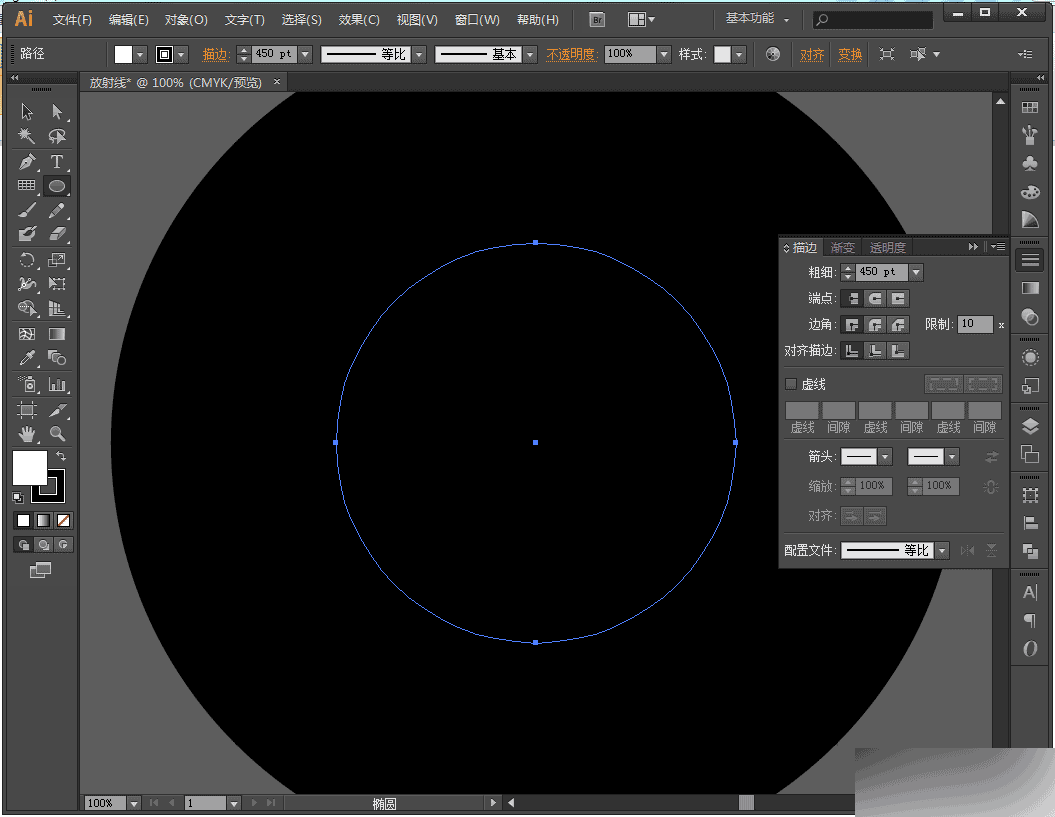This screenshot has width=1055, height=817.
Task: Choose miter join in 边角 options
Action: coord(852,325)
